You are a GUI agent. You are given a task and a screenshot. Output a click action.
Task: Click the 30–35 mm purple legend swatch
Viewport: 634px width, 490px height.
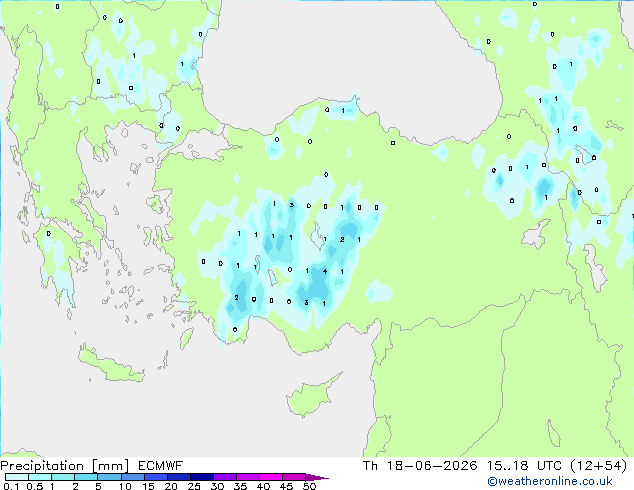[224, 477]
